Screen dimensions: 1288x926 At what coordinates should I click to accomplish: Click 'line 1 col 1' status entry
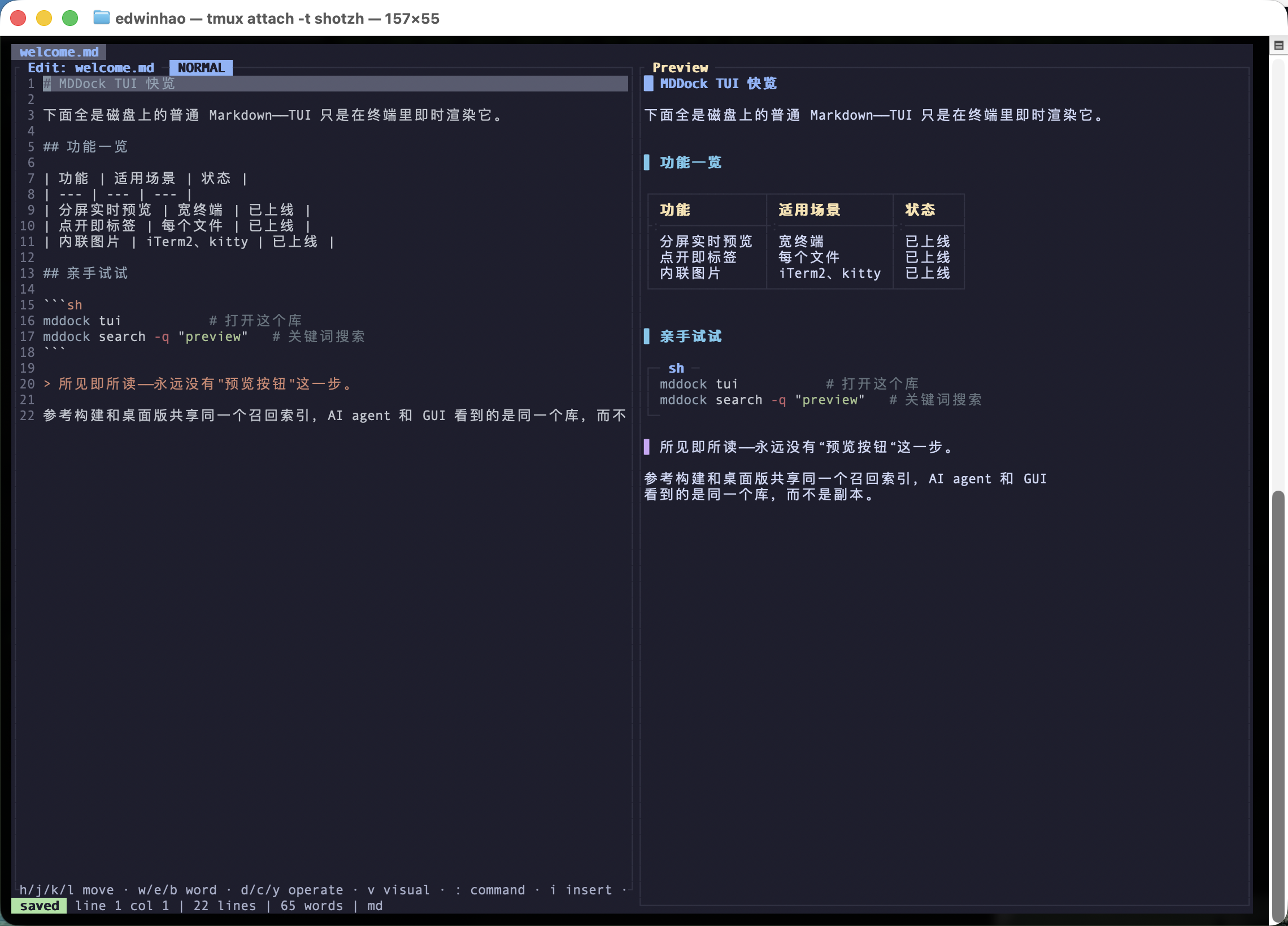122,906
